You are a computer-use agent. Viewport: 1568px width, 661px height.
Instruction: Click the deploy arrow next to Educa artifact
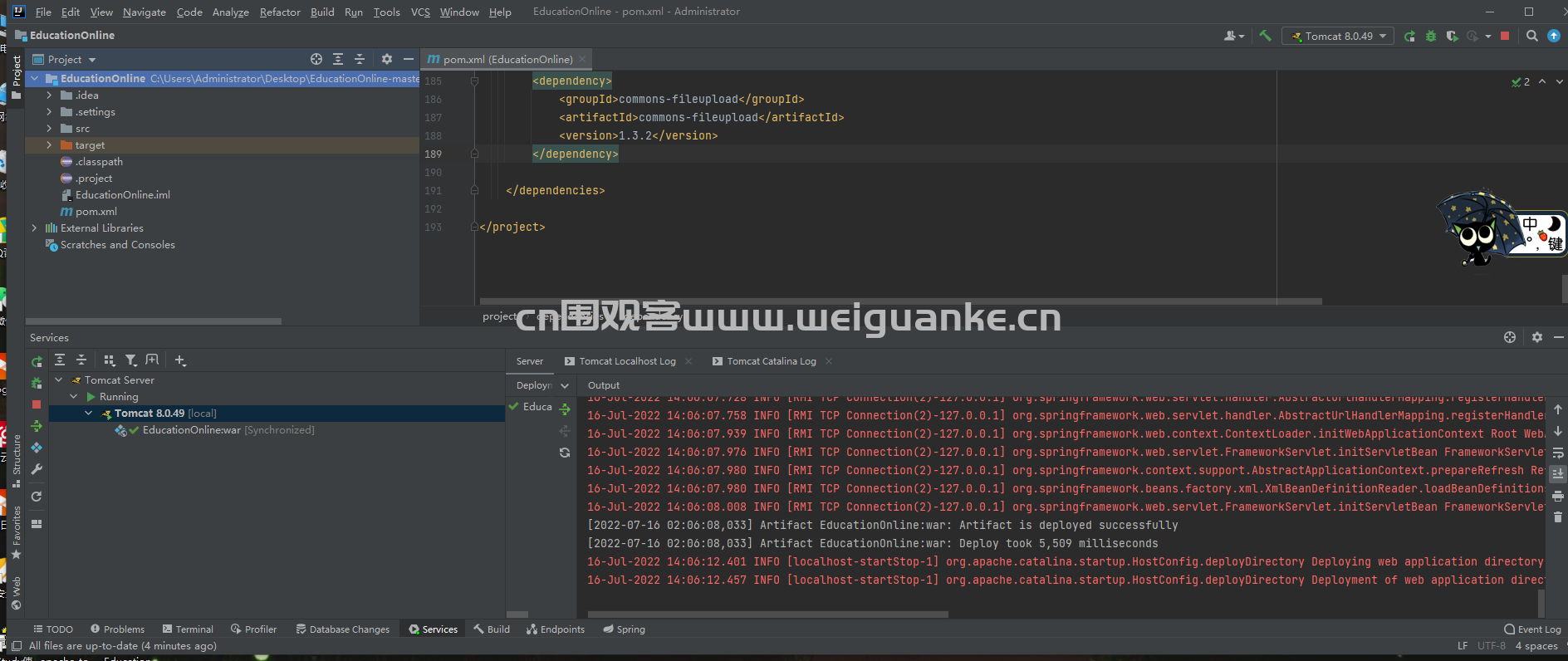click(565, 409)
